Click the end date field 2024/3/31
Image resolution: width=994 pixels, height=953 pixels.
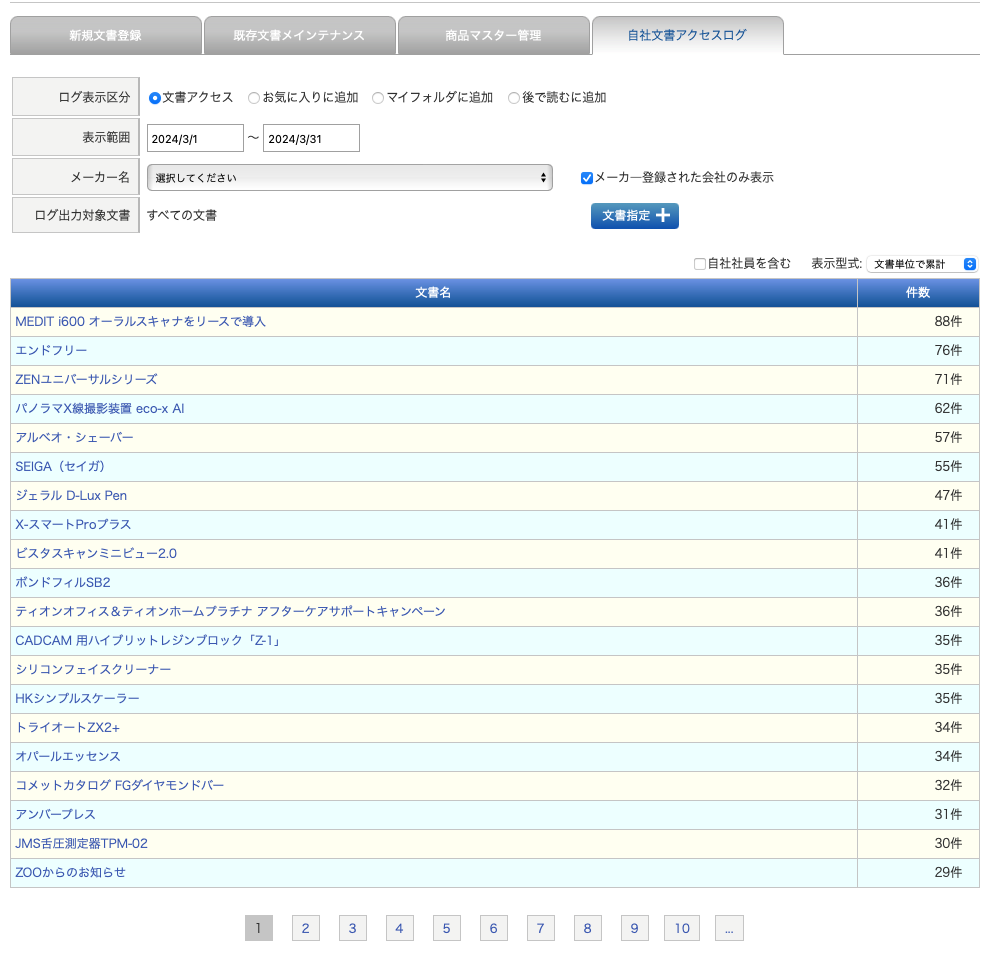tap(311, 138)
